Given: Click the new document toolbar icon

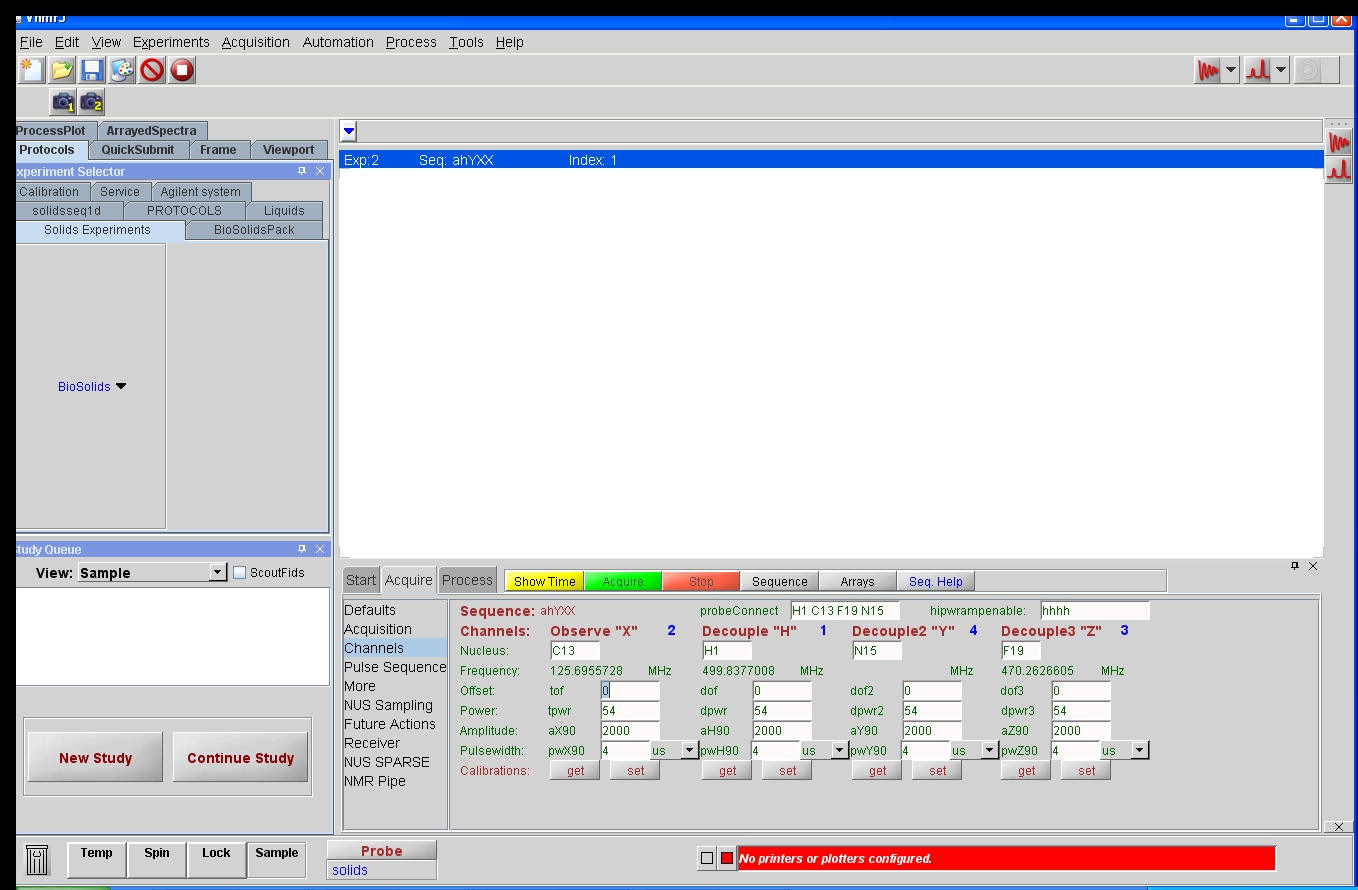Looking at the screenshot, I should click(x=32, y=70).
